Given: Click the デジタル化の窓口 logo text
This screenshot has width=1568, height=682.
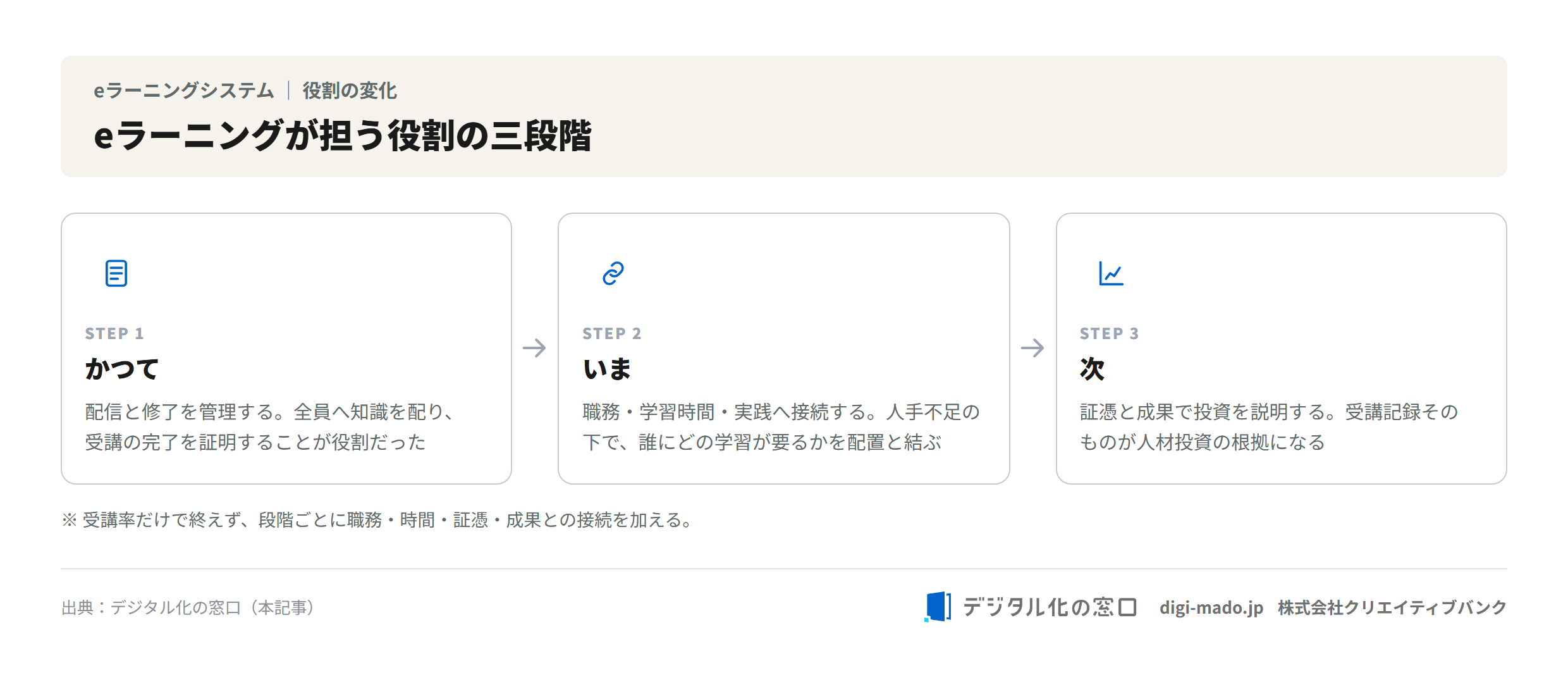Looking at the screenshot, I should 1050,607.
